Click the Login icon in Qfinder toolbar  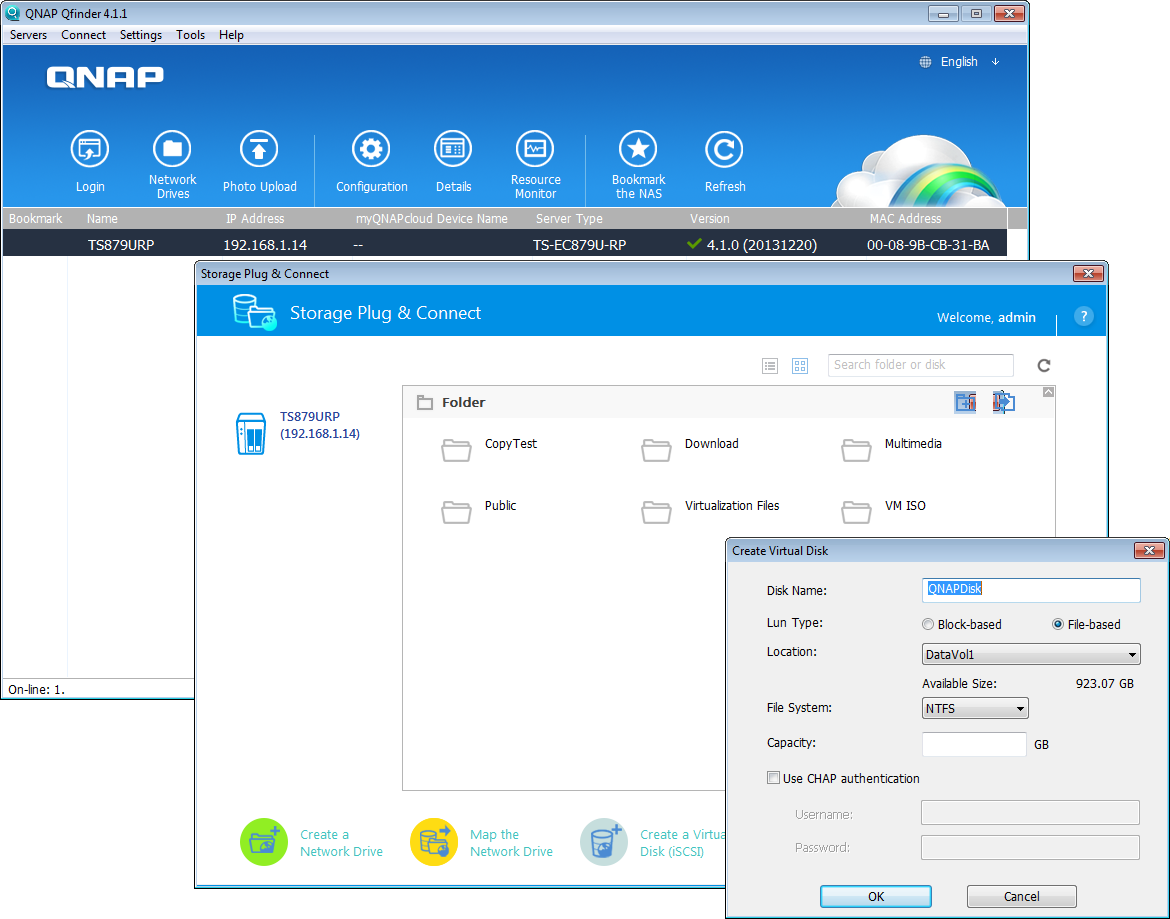point(90,149)
